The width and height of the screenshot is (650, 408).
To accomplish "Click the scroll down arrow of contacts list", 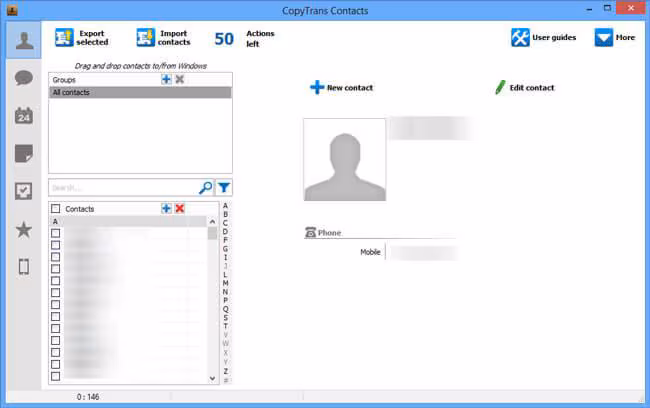I will (212, 378).
